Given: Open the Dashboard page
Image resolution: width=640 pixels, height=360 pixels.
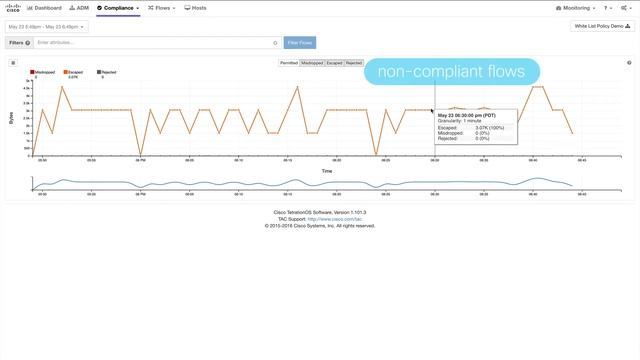Looking at the screenshot, I should (x=44, y=8).
